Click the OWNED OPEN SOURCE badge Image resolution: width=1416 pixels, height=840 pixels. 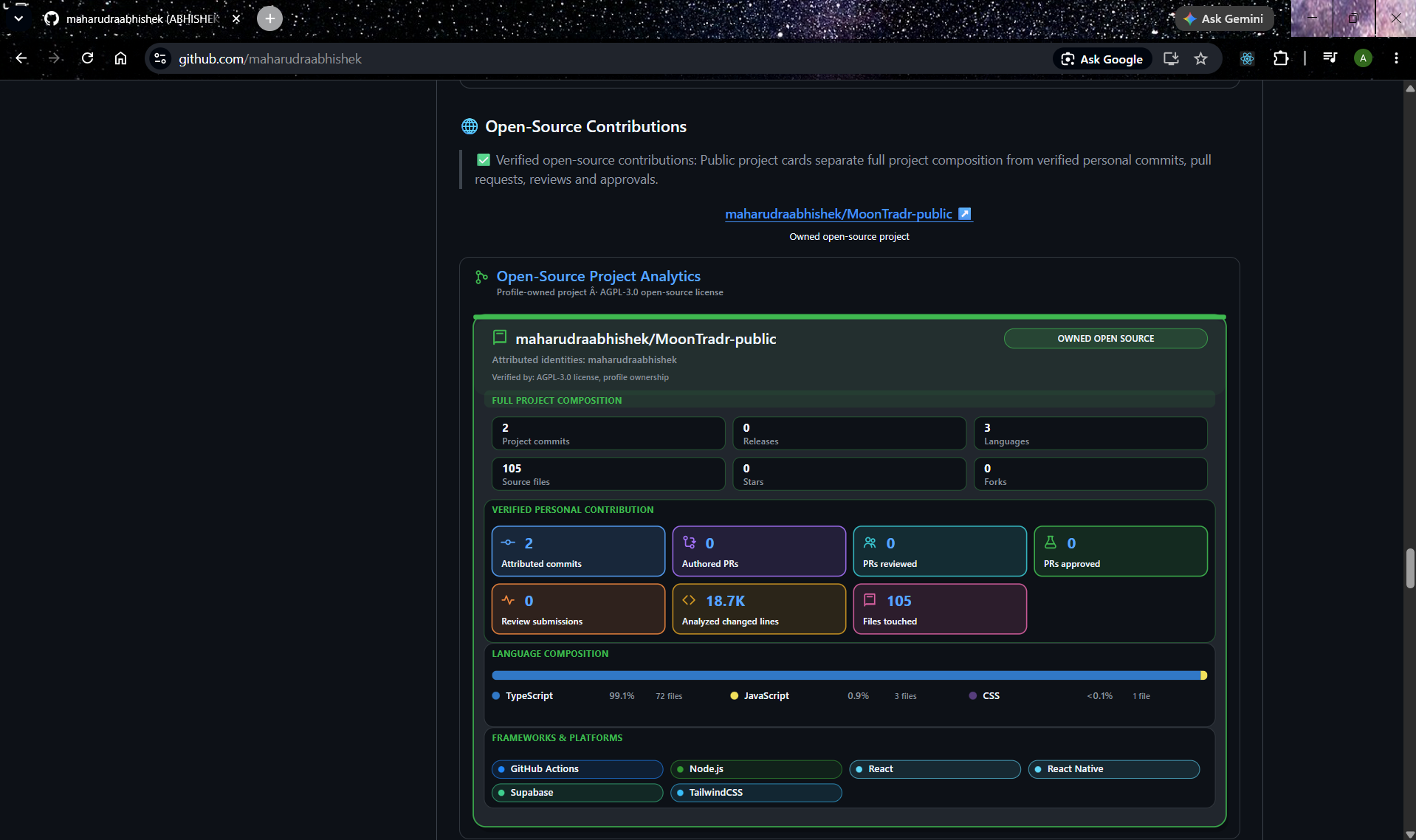pos(1105,339)
